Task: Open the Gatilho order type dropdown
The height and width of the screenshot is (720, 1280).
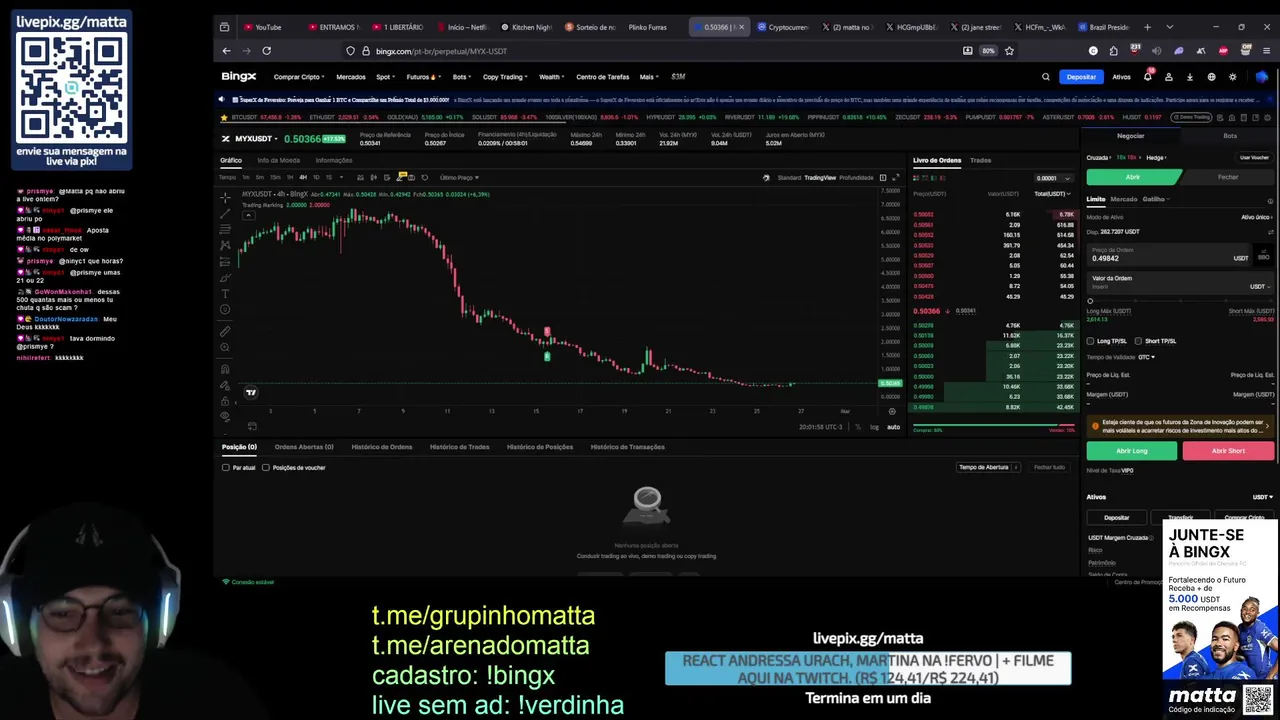Action: (x=1156, y=199)
